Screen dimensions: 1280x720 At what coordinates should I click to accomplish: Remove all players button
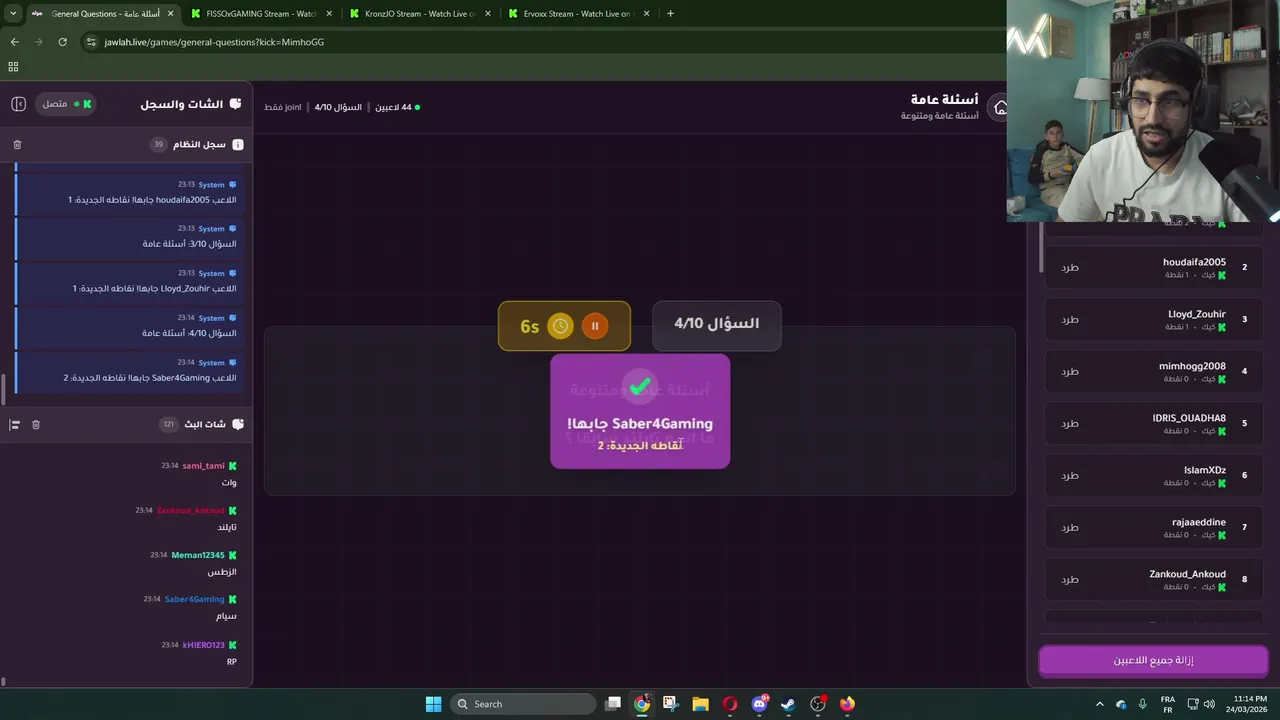point(1153,661)
